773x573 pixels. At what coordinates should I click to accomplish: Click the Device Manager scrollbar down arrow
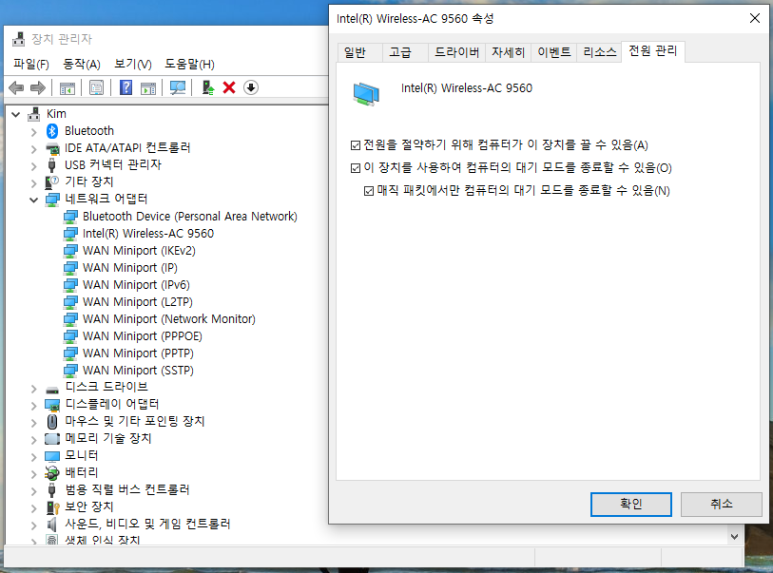tap(735, 537)
